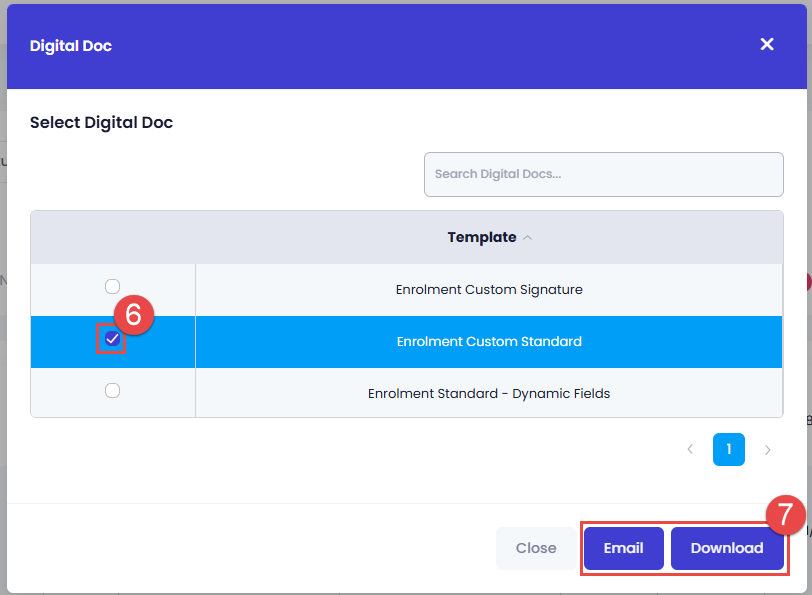This screenshot has height=595, width=812.
Task: Toggle the sort chevron beside Template
Action: (x=528, y=238)
